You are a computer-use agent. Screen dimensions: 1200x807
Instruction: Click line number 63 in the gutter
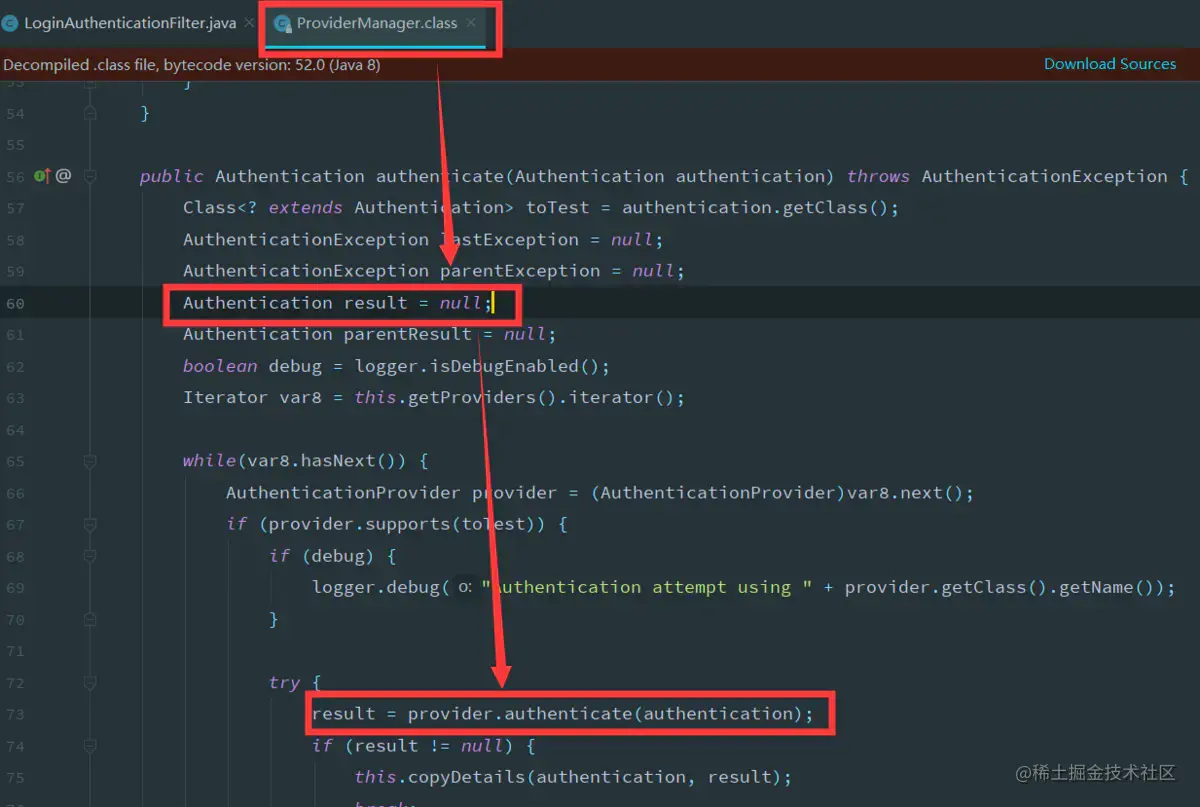(x=14, y=398)
